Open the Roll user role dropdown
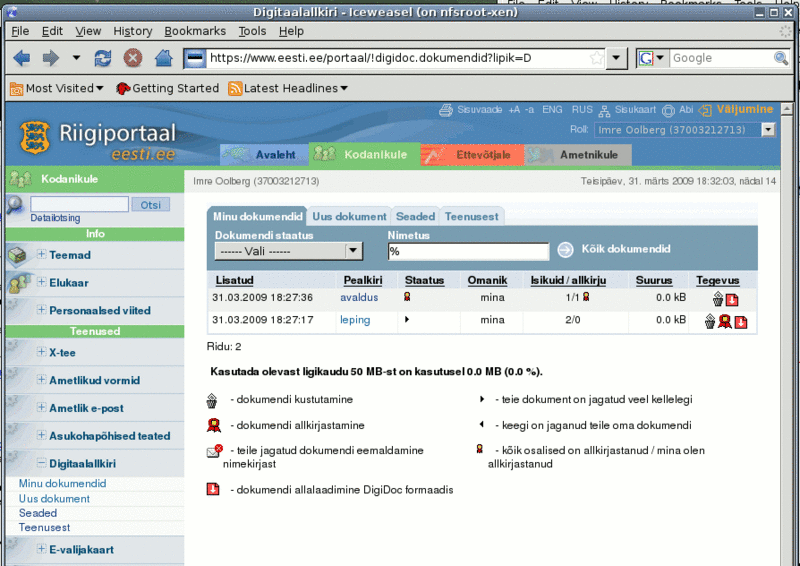 (x=768, y=130)
